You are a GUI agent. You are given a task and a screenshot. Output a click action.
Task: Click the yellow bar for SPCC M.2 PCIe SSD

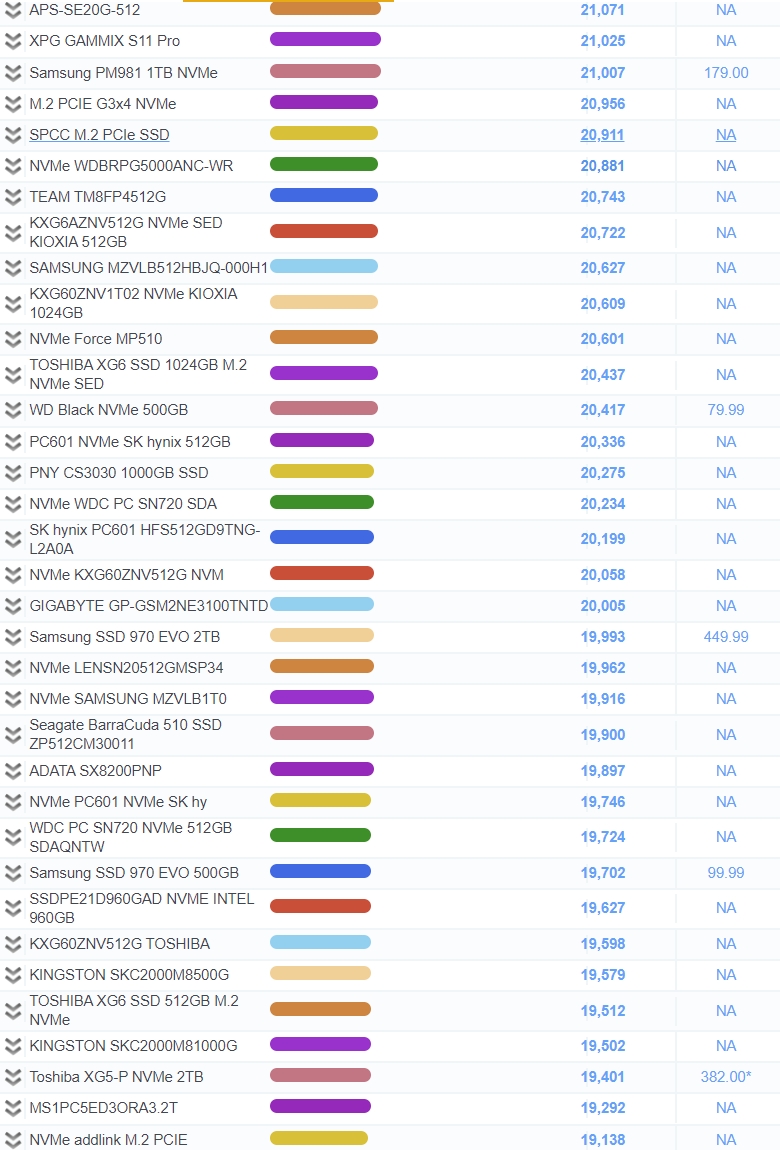click(x=323, y=133)
